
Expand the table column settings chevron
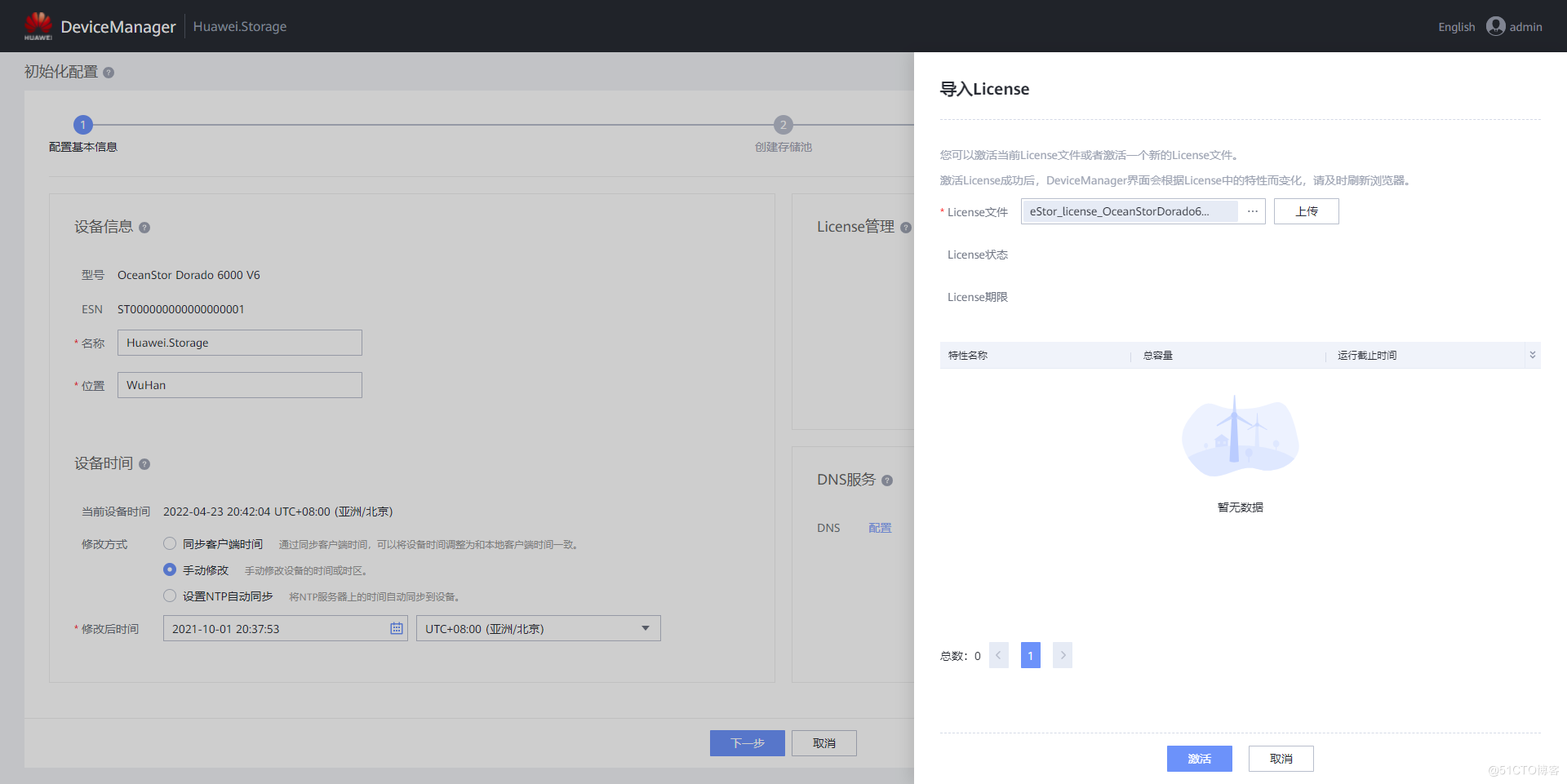[1532, 355]
